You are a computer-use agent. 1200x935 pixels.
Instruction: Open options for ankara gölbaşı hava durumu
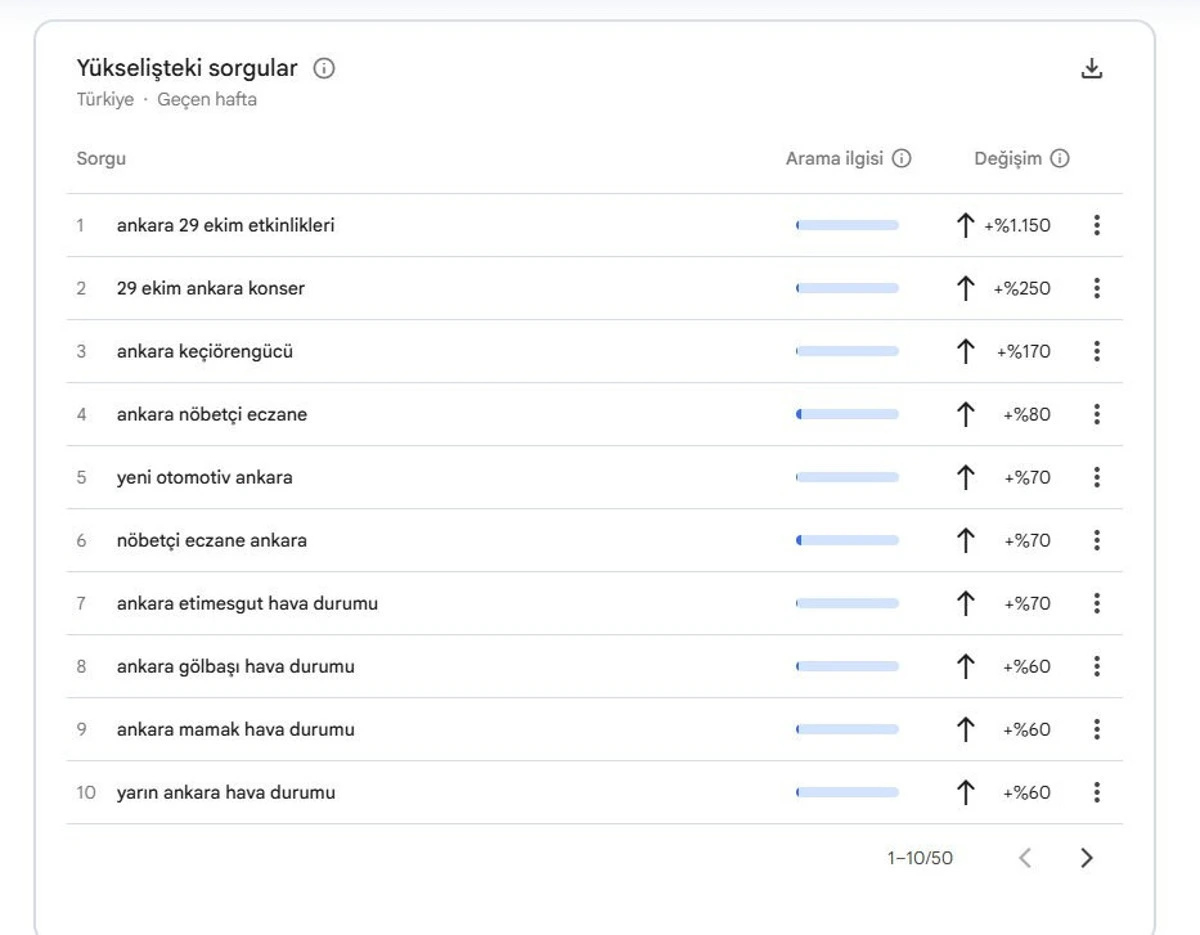(1097, 666)
